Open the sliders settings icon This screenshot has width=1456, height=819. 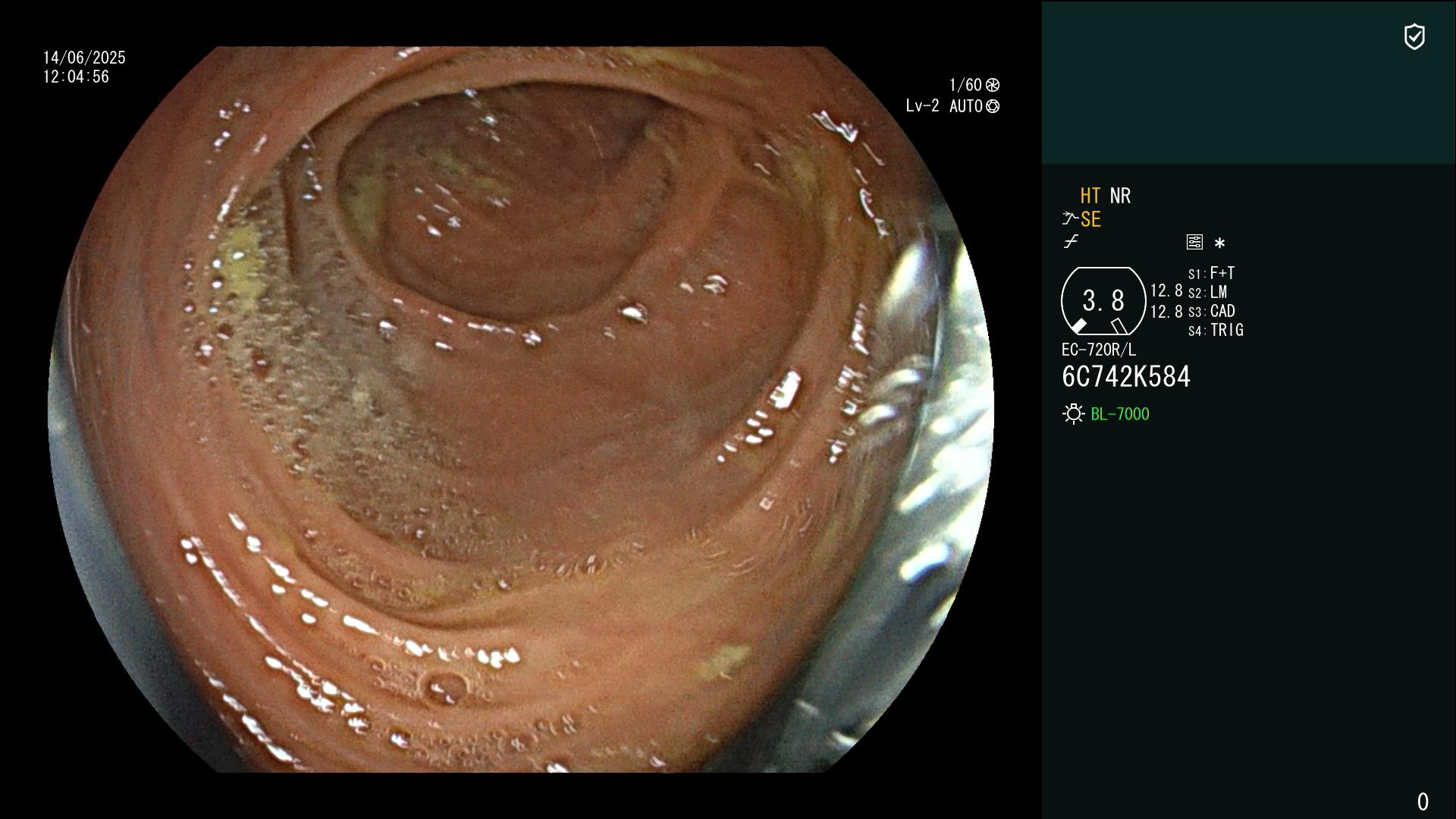point(1194,242)
